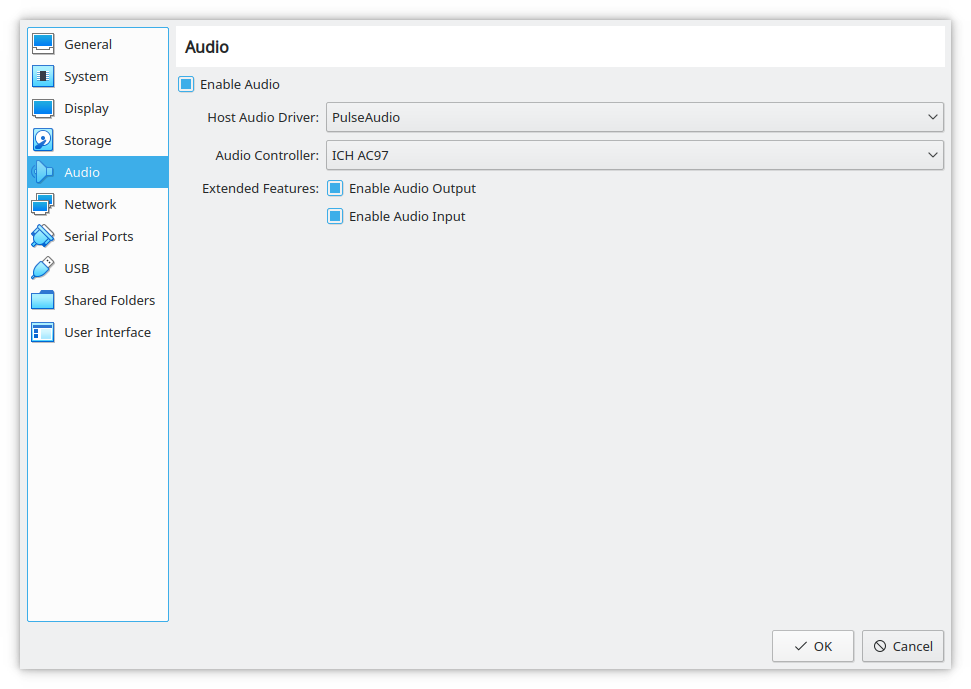Click the General monitor icon in sidebar

[43, 44]
